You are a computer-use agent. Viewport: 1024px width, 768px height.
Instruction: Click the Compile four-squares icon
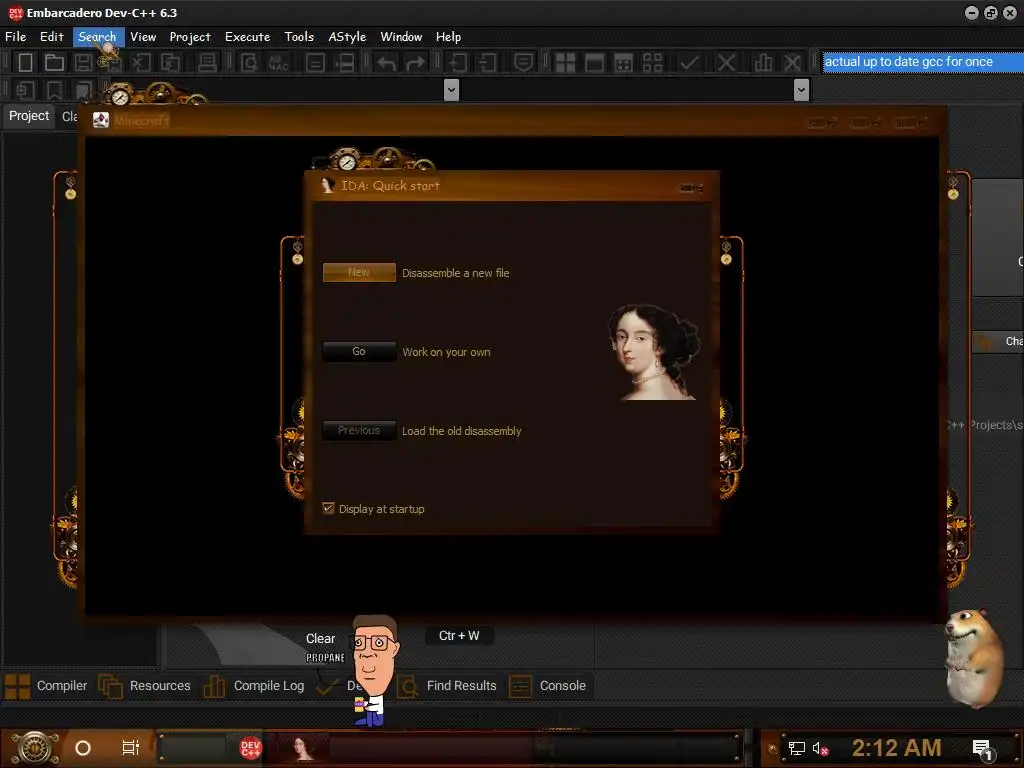click(566, 63)
